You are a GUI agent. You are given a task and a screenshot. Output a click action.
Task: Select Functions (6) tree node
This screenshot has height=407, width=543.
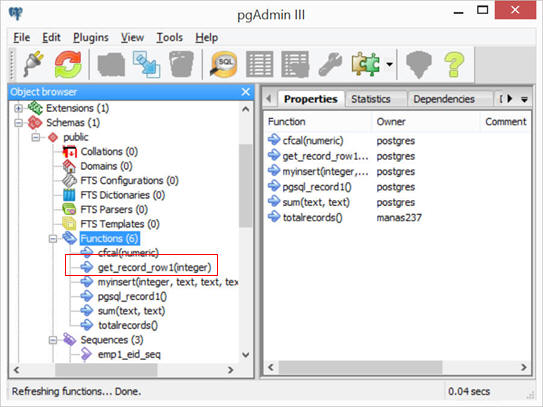point(109,239)
